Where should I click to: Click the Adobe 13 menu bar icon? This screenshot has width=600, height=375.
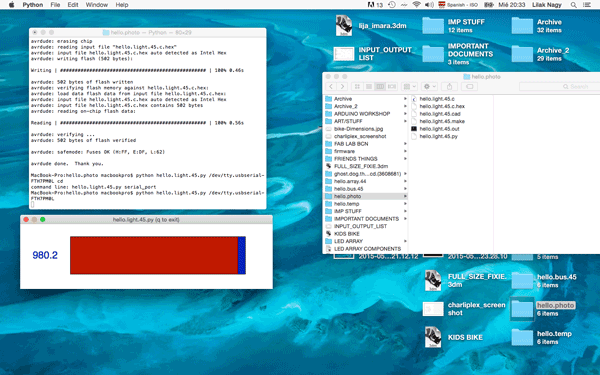click(x=375, y=5)
